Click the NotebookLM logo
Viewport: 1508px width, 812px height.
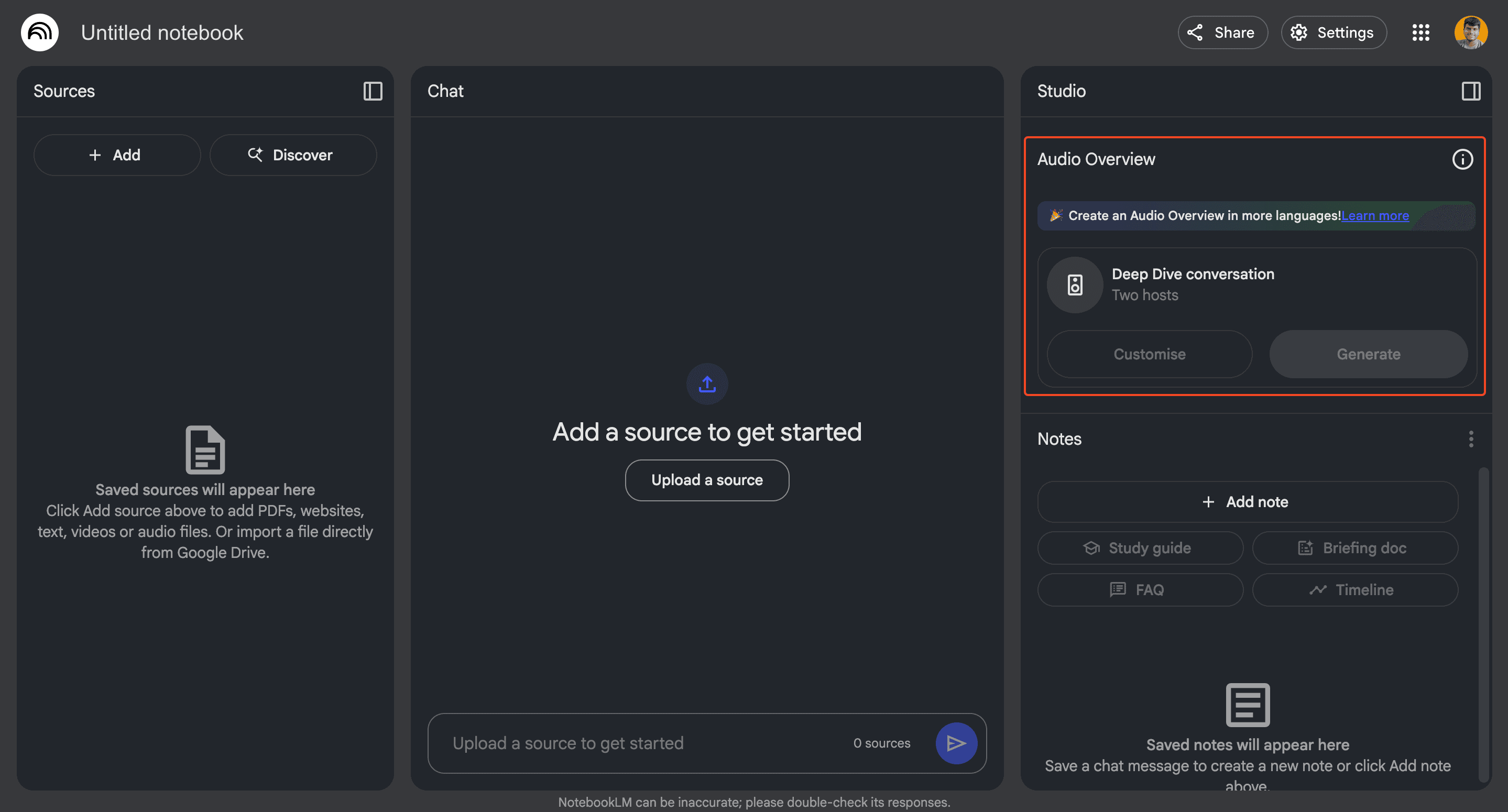(39, 32)
